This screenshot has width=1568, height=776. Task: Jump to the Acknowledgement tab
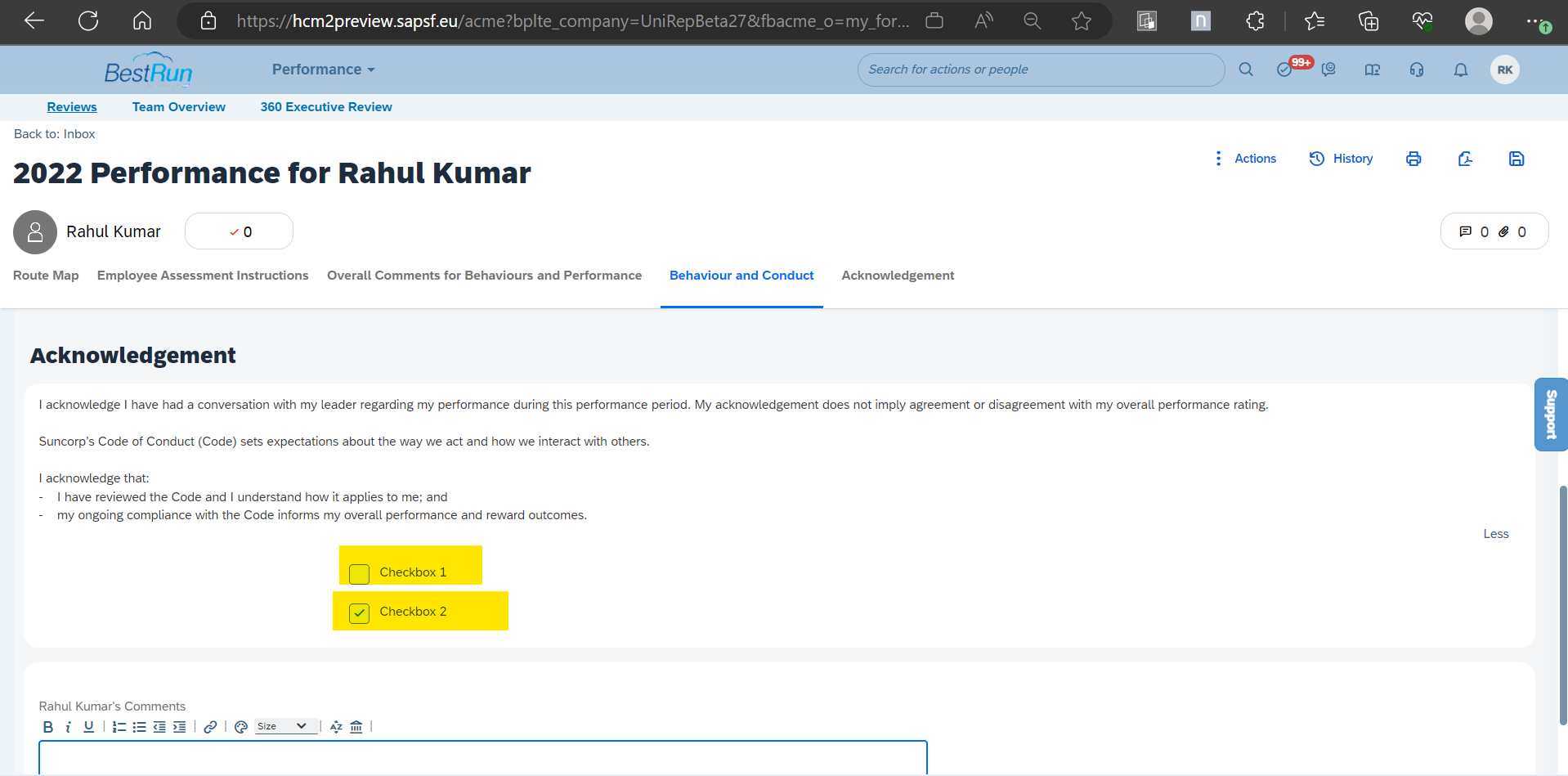point(898,276)
